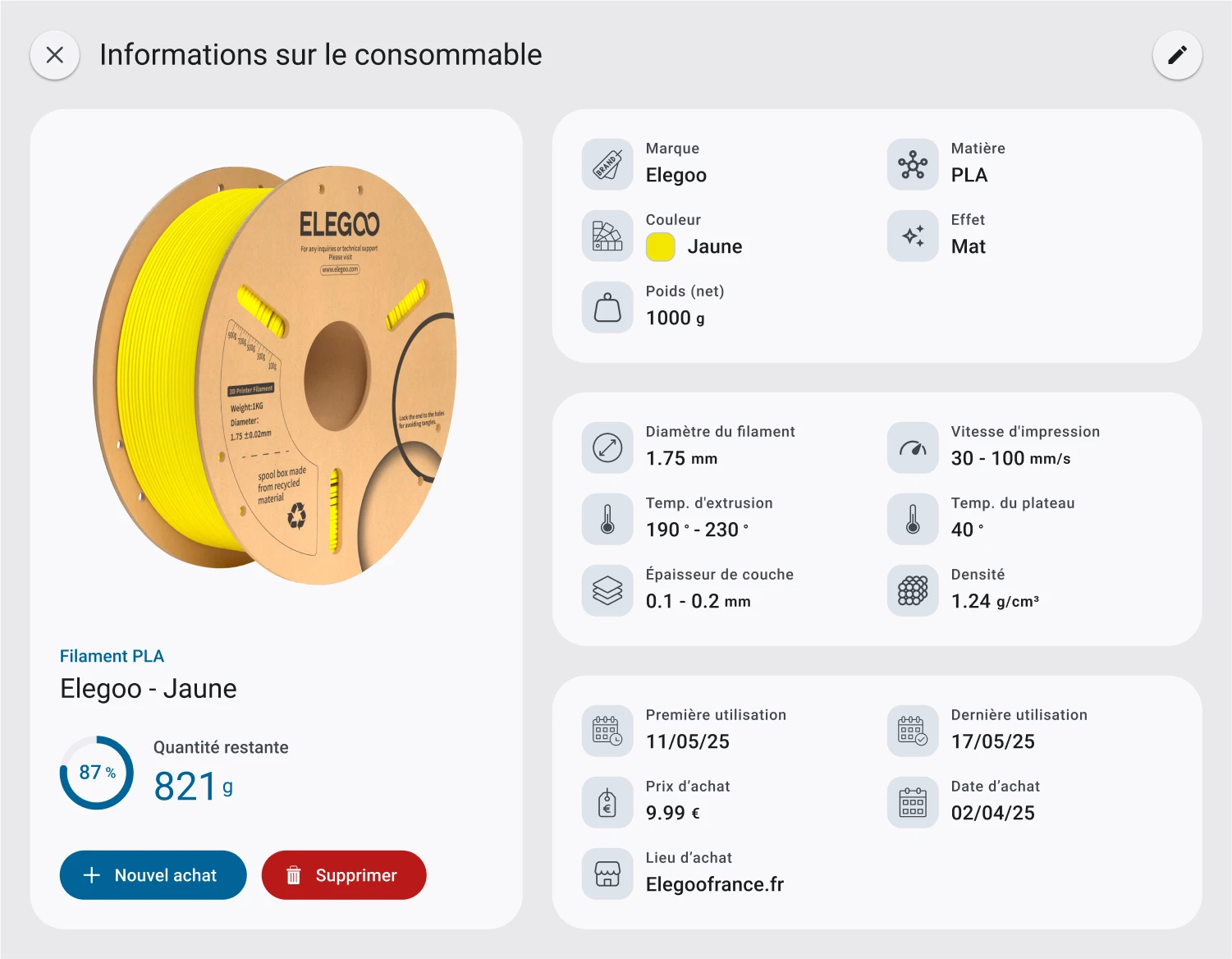Click the Jaune color name
The height and width of the screenshot is (959, 1232).
tap(715, 246)
